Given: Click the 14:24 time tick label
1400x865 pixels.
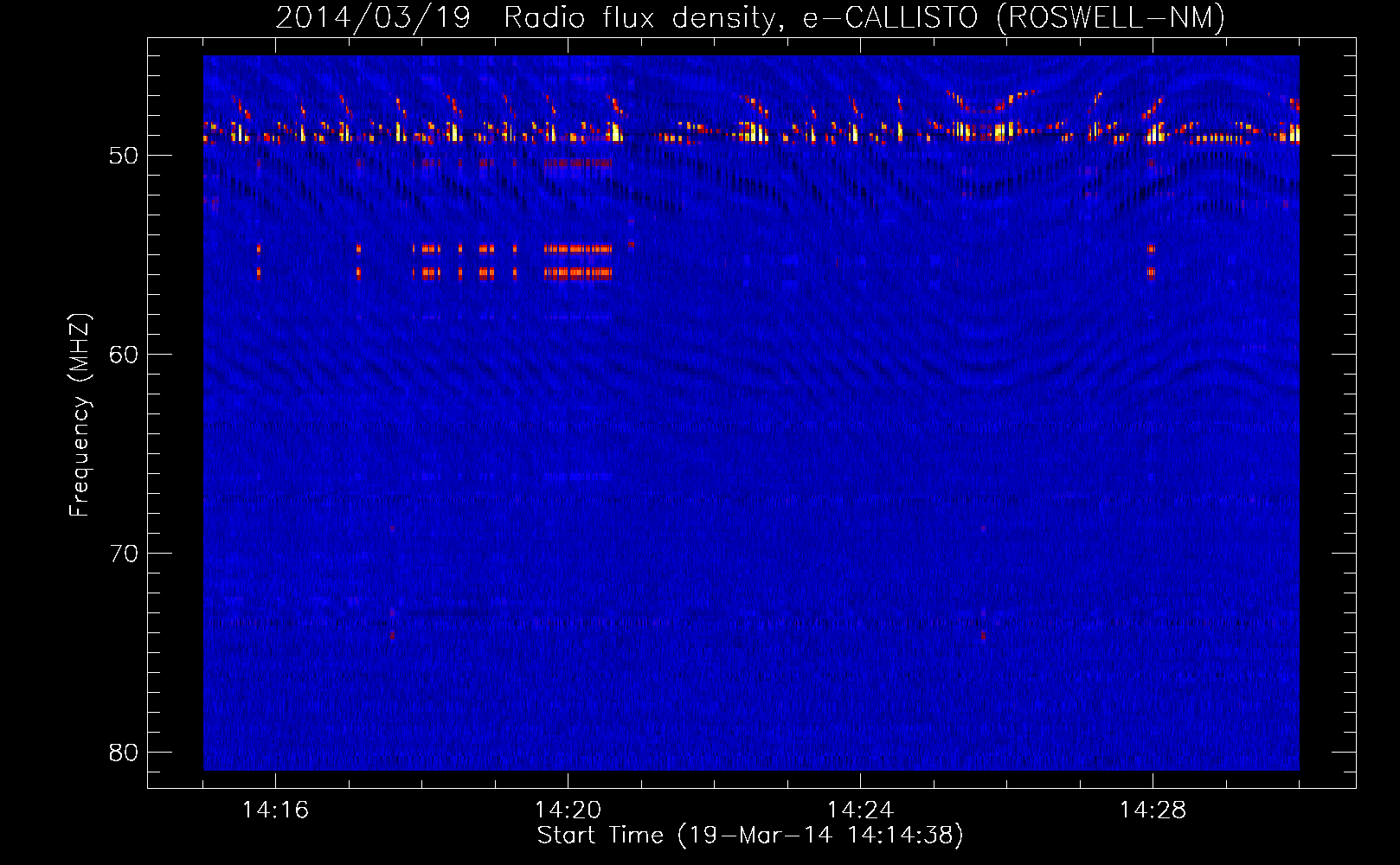Looking at the screenshot, I should click(x=860, y=811).
